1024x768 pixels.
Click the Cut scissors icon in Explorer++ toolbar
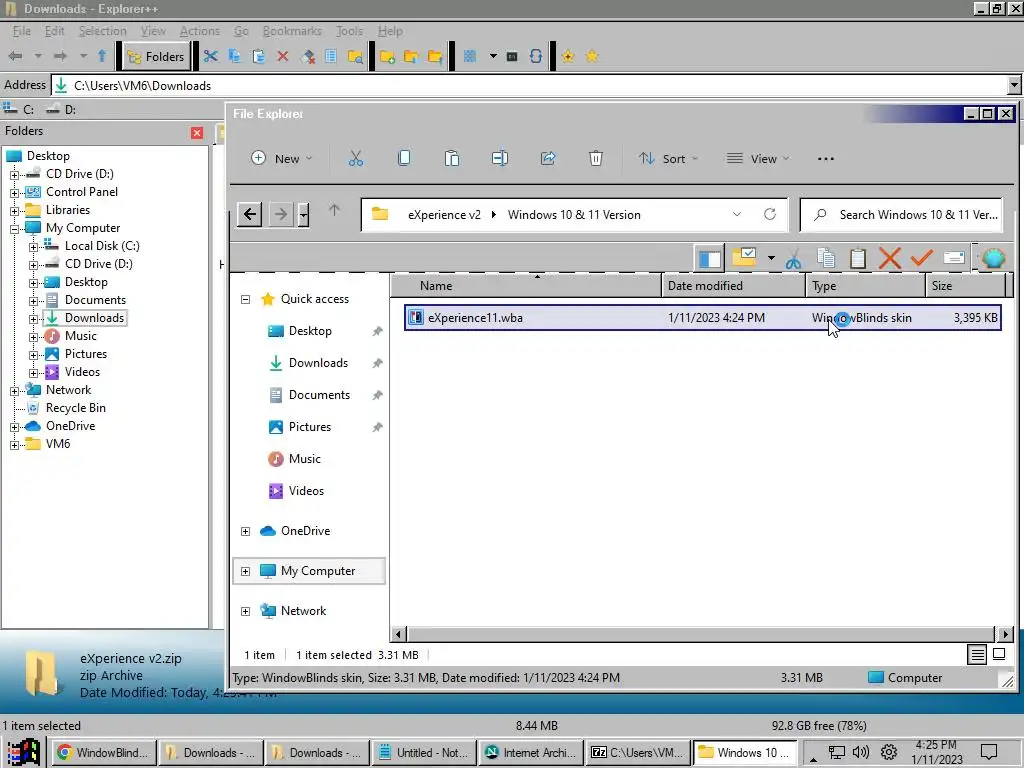(x=210, y=57)
